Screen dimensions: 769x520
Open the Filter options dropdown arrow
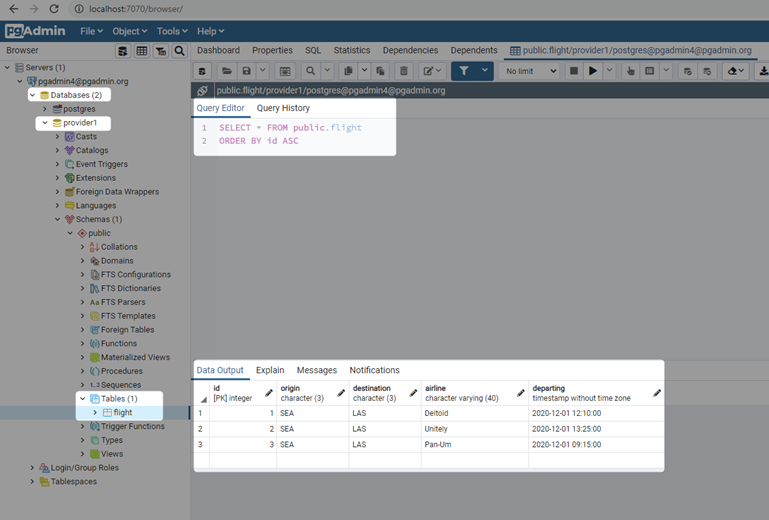[x=485, y=71]
